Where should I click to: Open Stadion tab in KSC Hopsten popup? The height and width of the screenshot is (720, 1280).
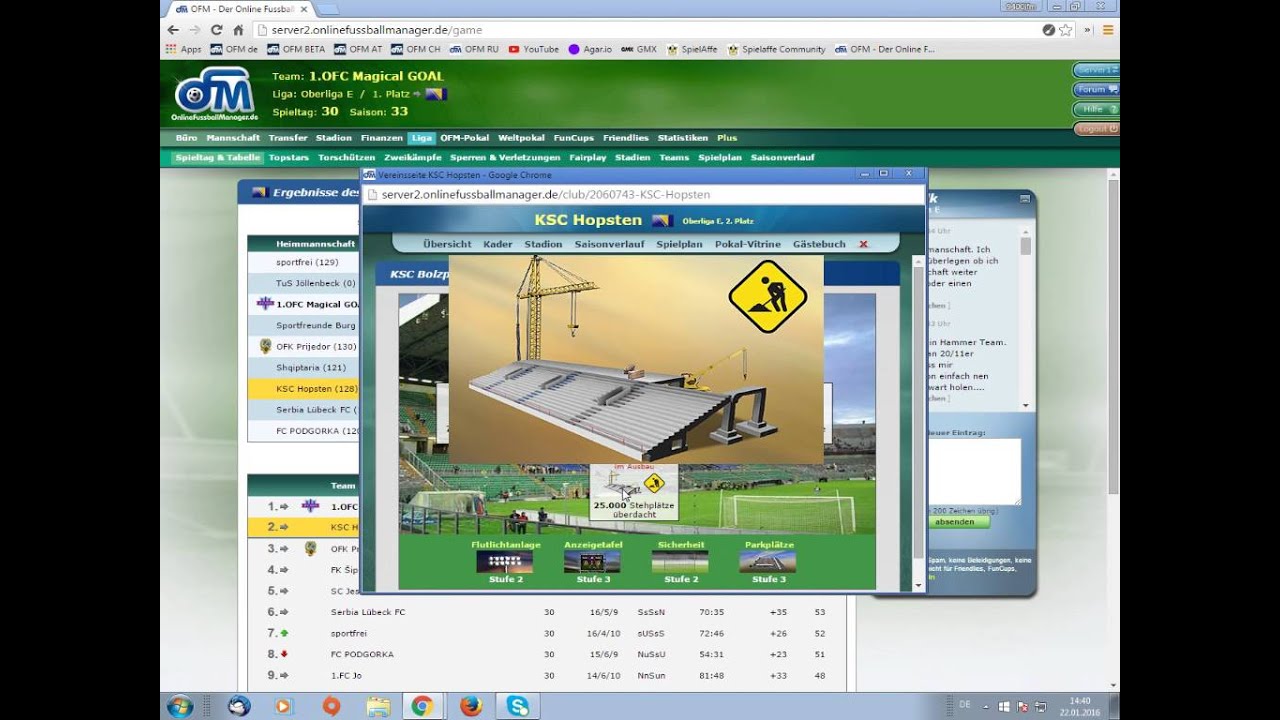click(543, 244)
